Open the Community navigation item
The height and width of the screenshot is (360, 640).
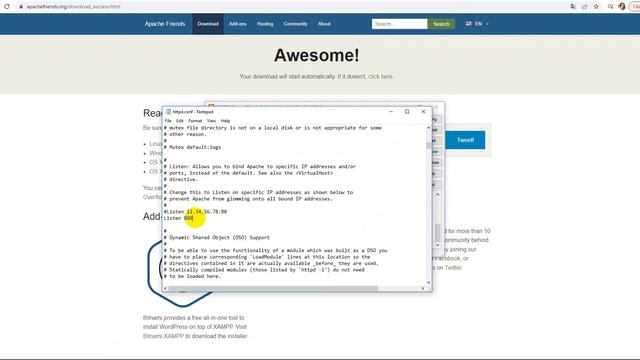[x=296, y=24]
